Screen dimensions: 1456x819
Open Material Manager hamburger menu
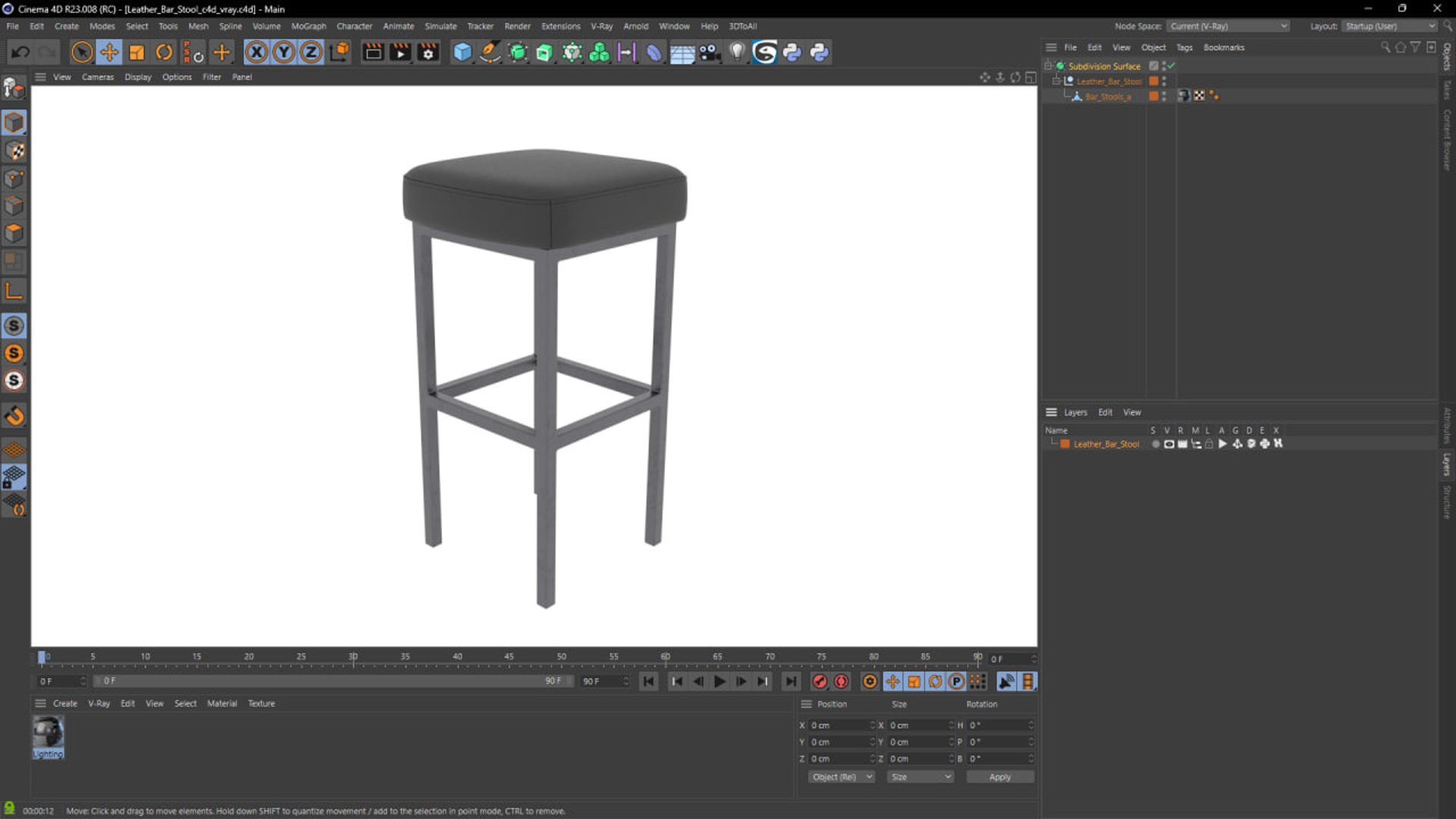tap(41, 704)
